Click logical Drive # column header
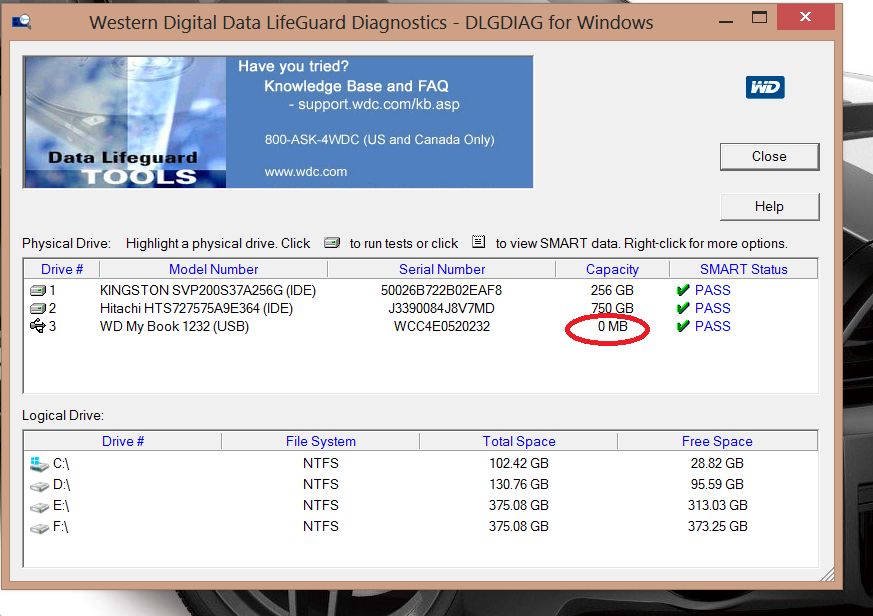Screen dimensions: 873x616 coord(122,441)
